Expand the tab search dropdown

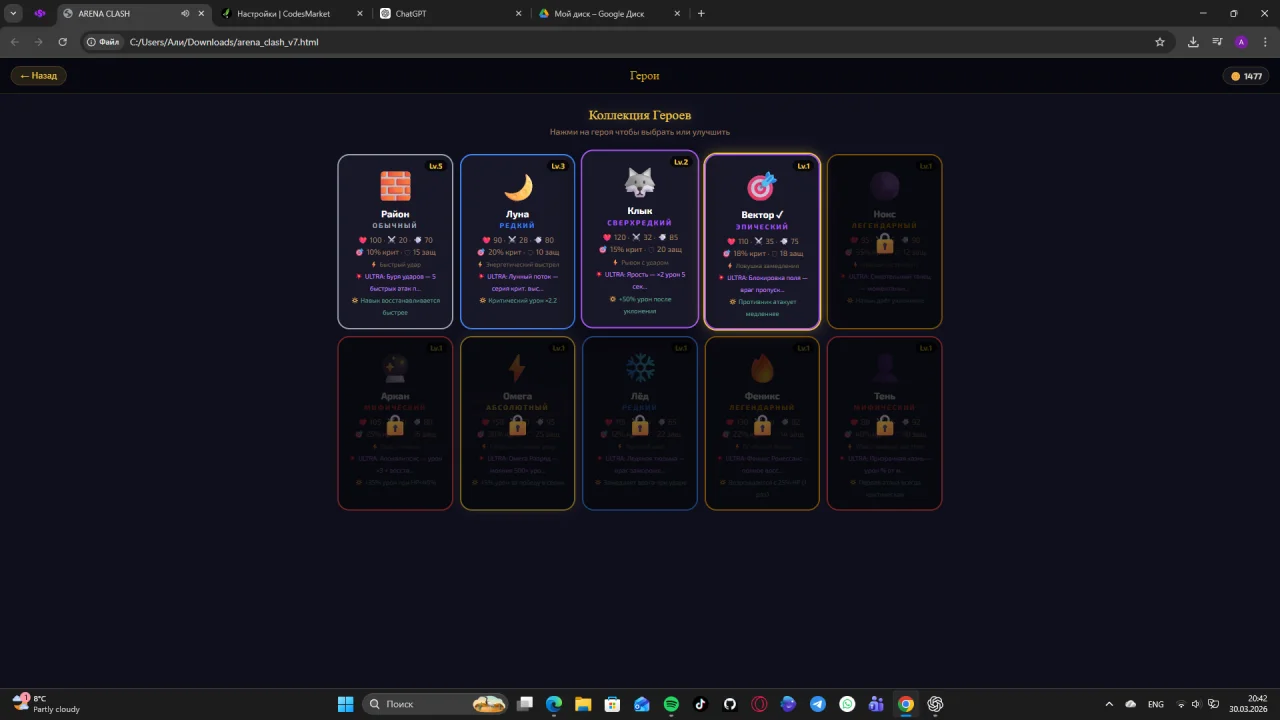point(14,14)
